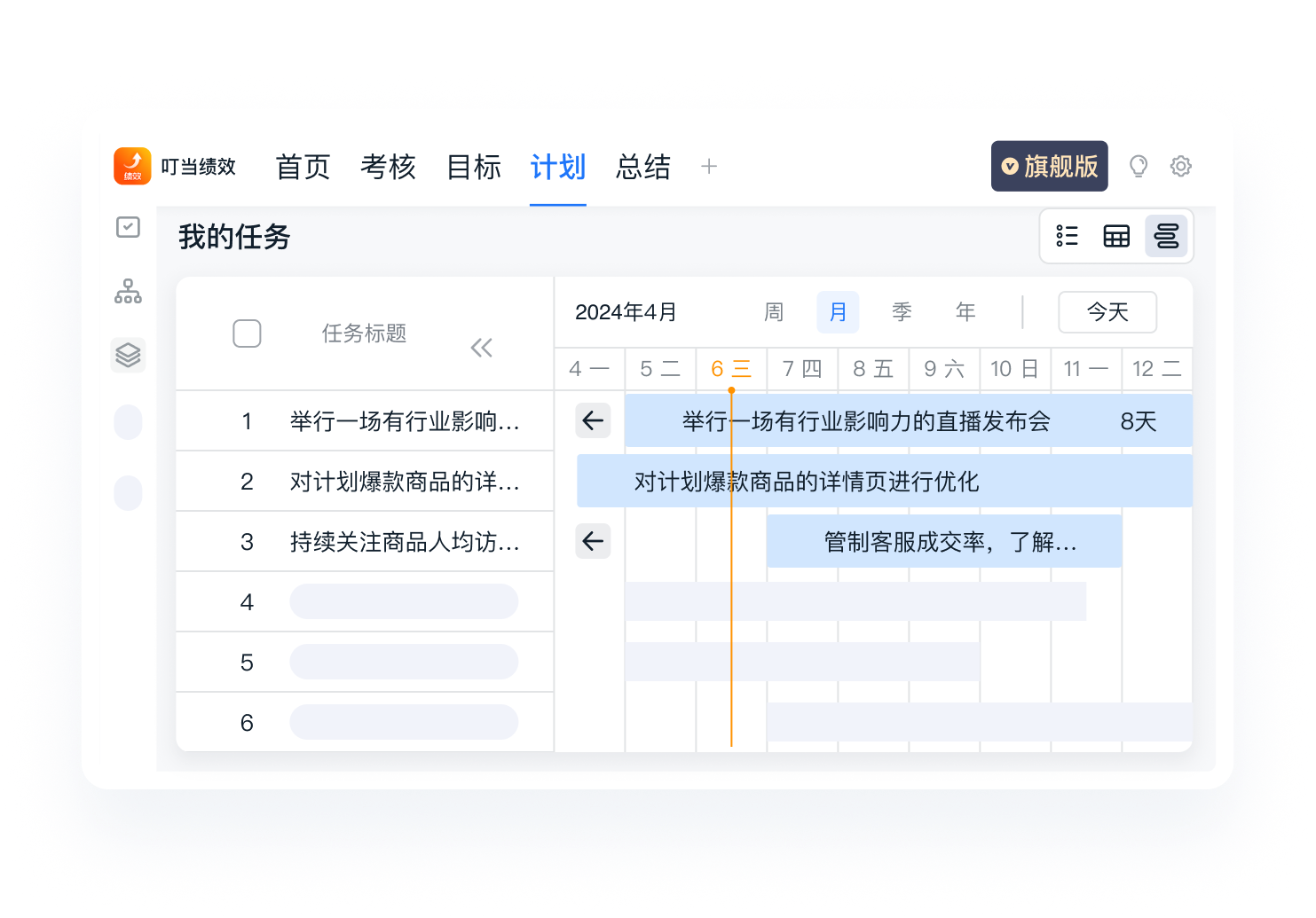Jump to start of task 3 bar
1316x918 pixels.
593,541
